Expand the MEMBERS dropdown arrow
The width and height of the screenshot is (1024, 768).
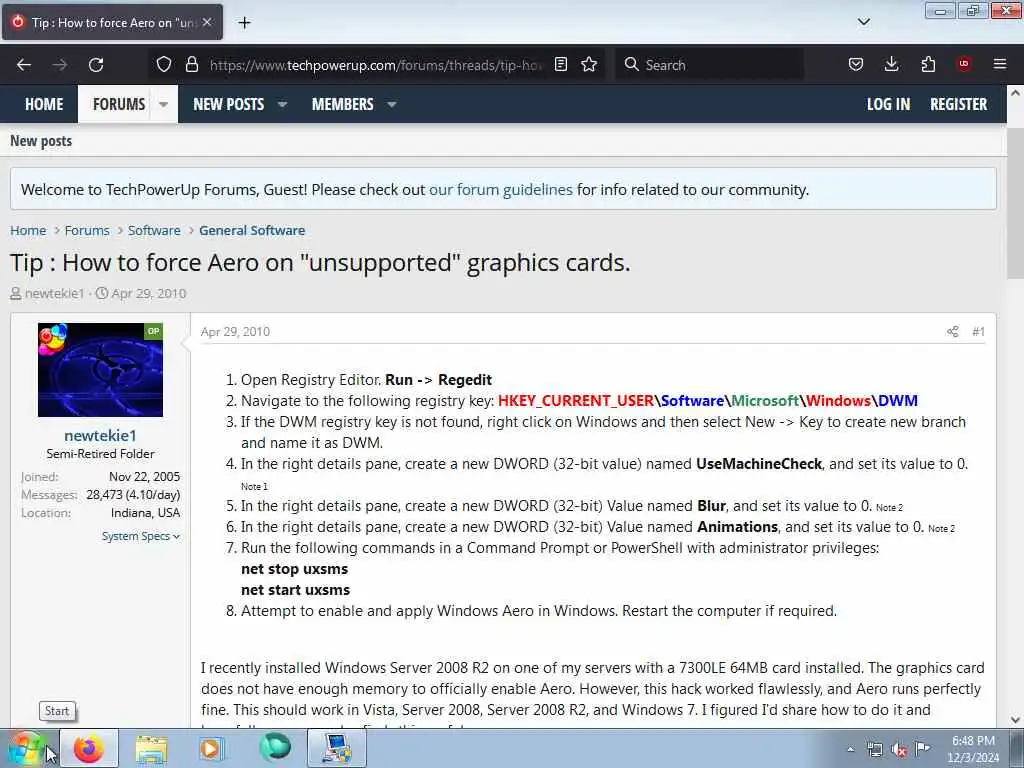tap(391, 104)
